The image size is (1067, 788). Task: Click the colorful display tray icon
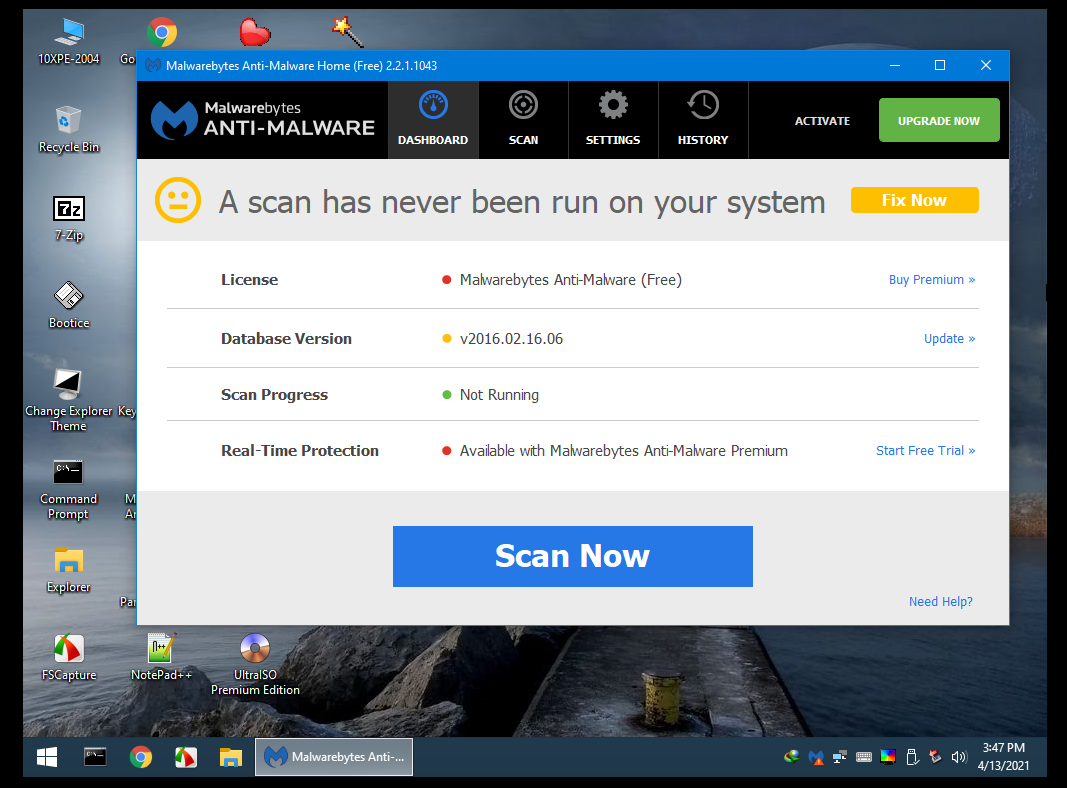(x=888, y=757)
